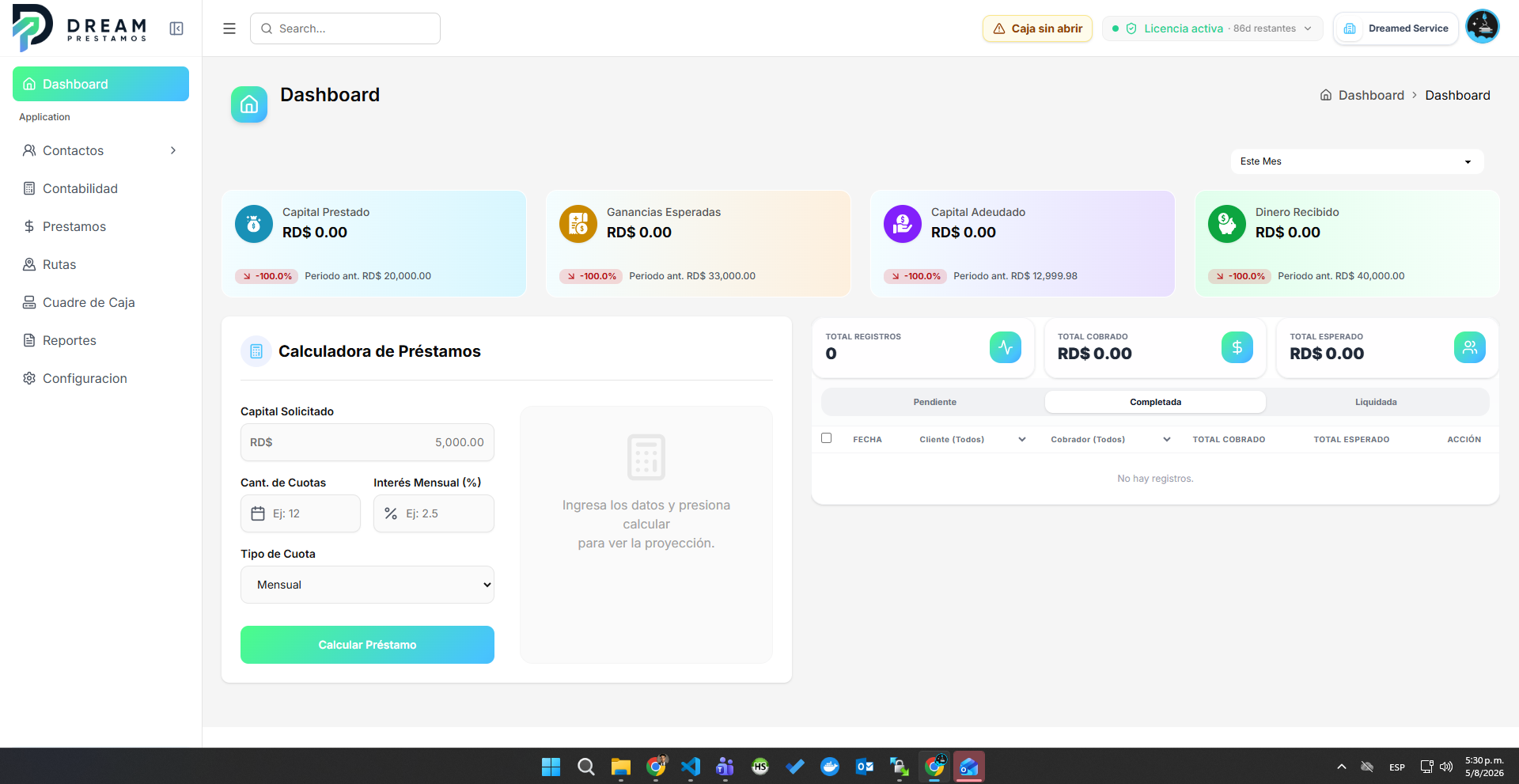This screenshot has height=784, width=1519.
Task: Click the volume icon in system tray
Action: click(1446, 767)
